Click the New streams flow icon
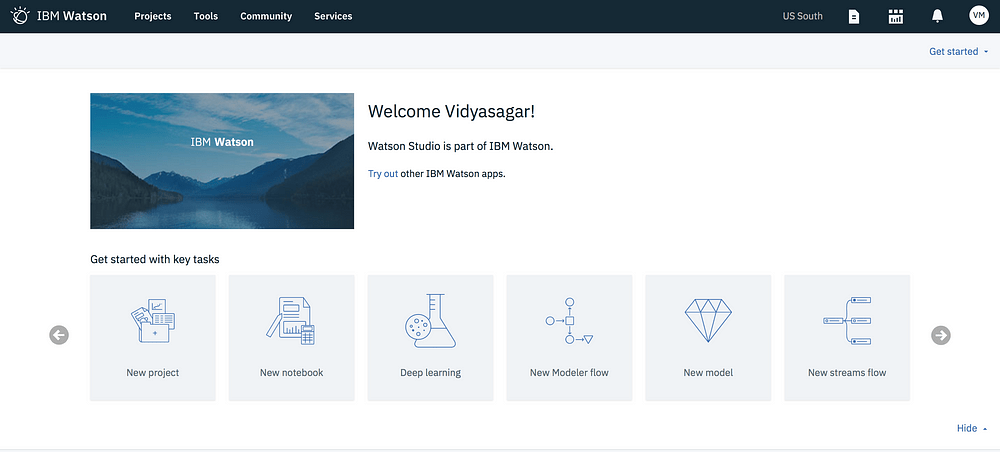Image resolution: width=1000 pixels, height=452 pixels. pyautogui.click(x=847, y=321)
